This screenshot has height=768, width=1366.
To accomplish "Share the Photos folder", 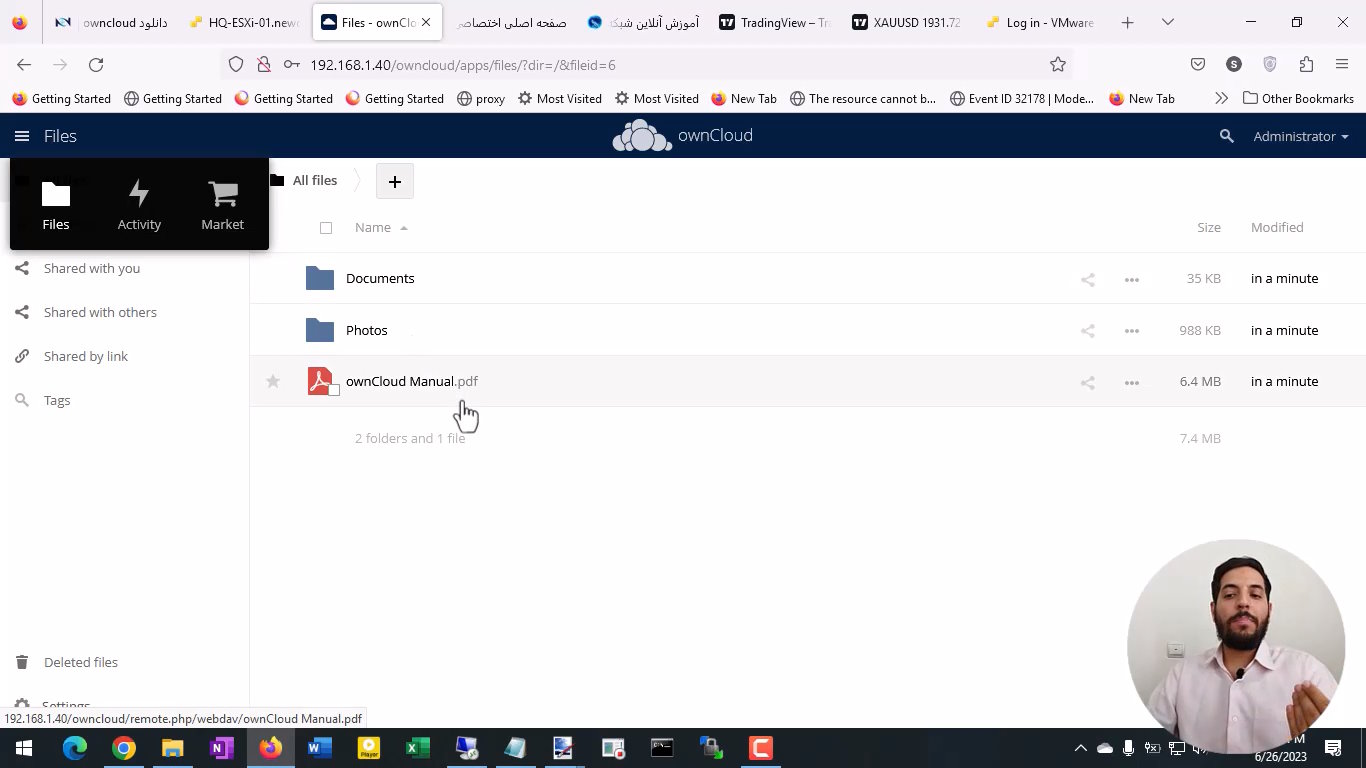I will [x=1088, y=331].
